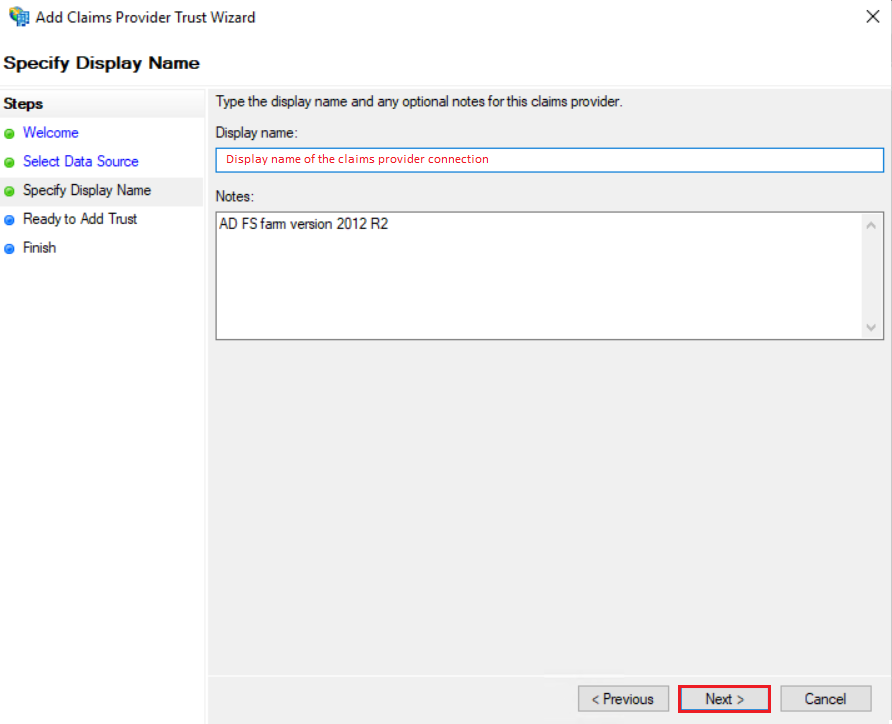Select the Finish step in sidebar
The width and height of the screenshot is (892, 724).
point(39,248)
